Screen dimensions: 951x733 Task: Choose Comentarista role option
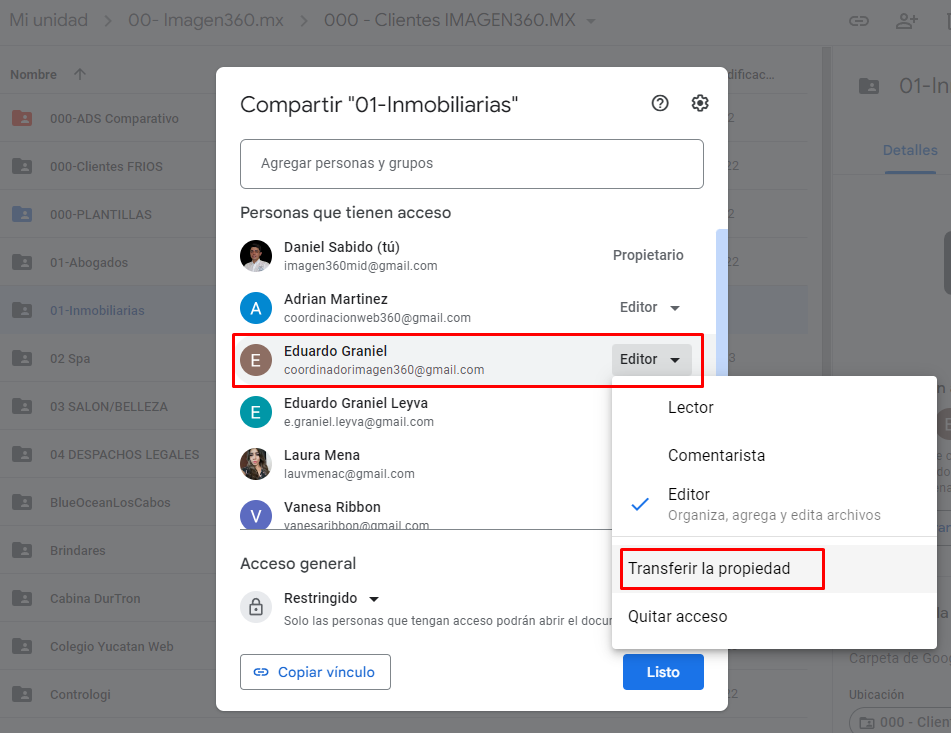(716, 456)
